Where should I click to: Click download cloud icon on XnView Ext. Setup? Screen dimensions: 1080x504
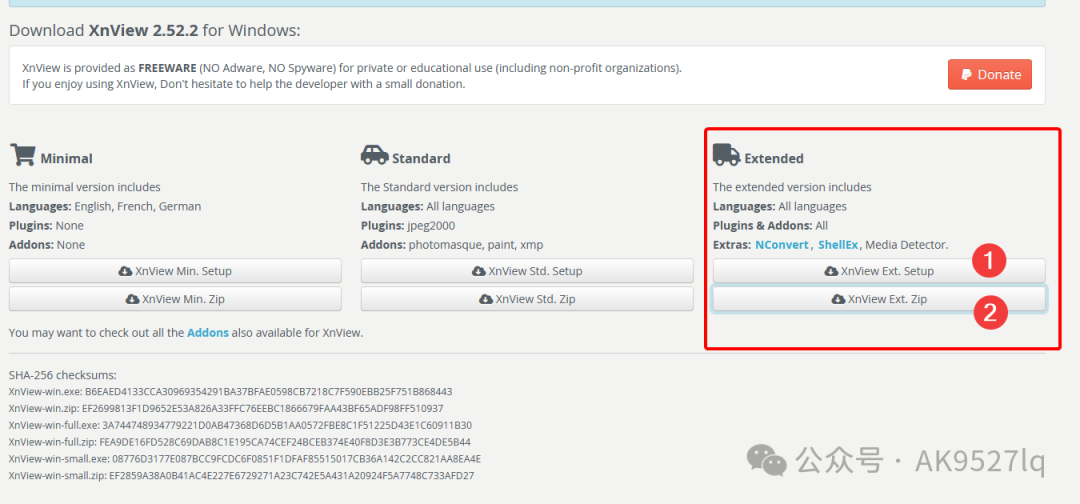(x=831, y=271)
